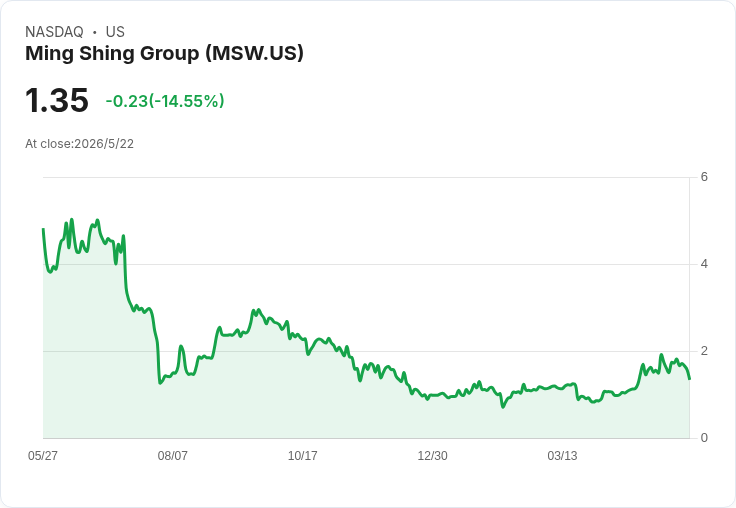Click the 05/27 date axis label

[43, 456]
